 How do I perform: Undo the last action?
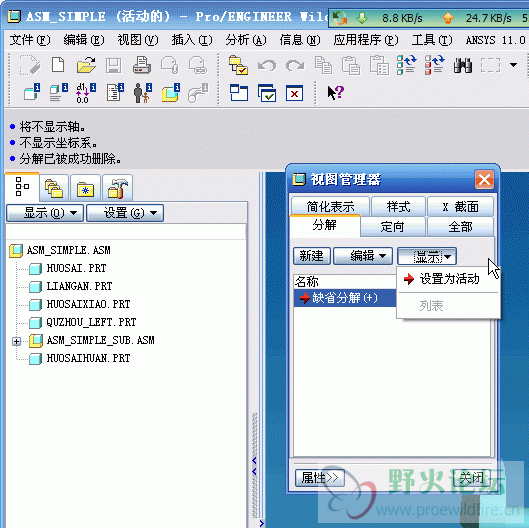point(267,65)
